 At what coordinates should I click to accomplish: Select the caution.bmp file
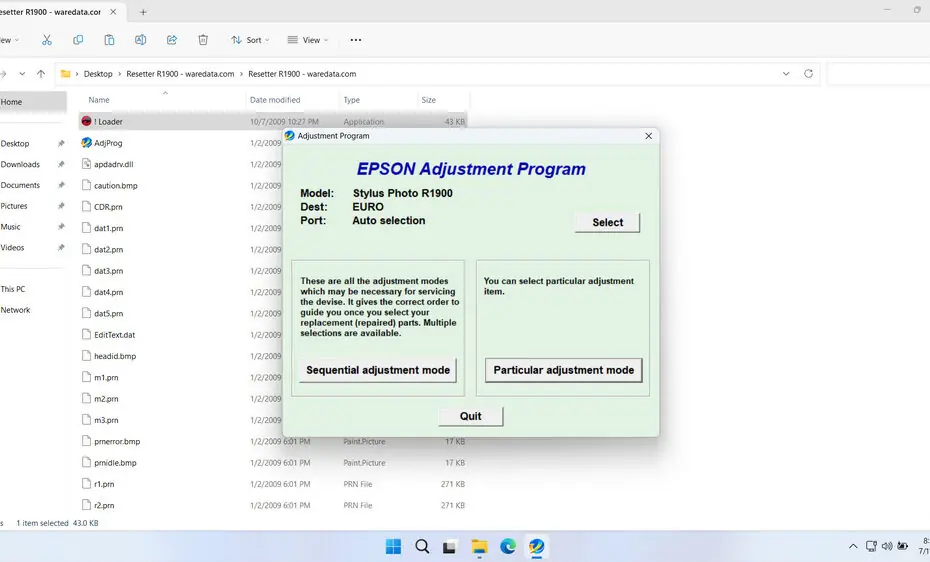click(116, 186)
